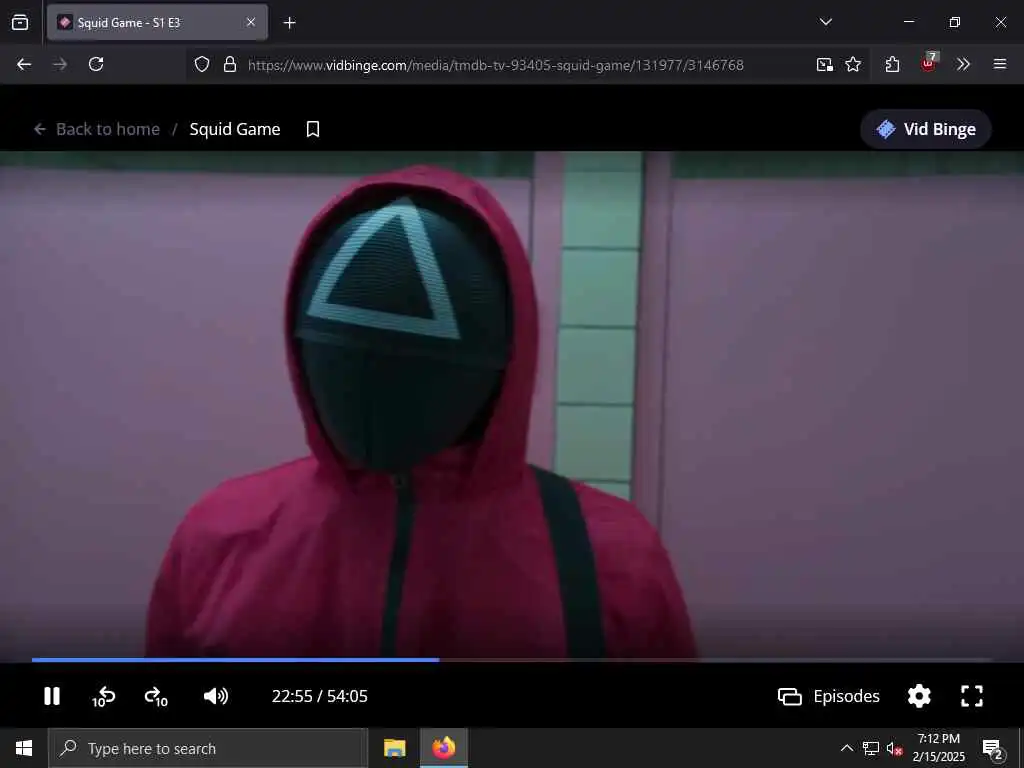This screenshot has width=1024, height=768.
Task: Mute the video volume
Action: (x=216, y=696)
